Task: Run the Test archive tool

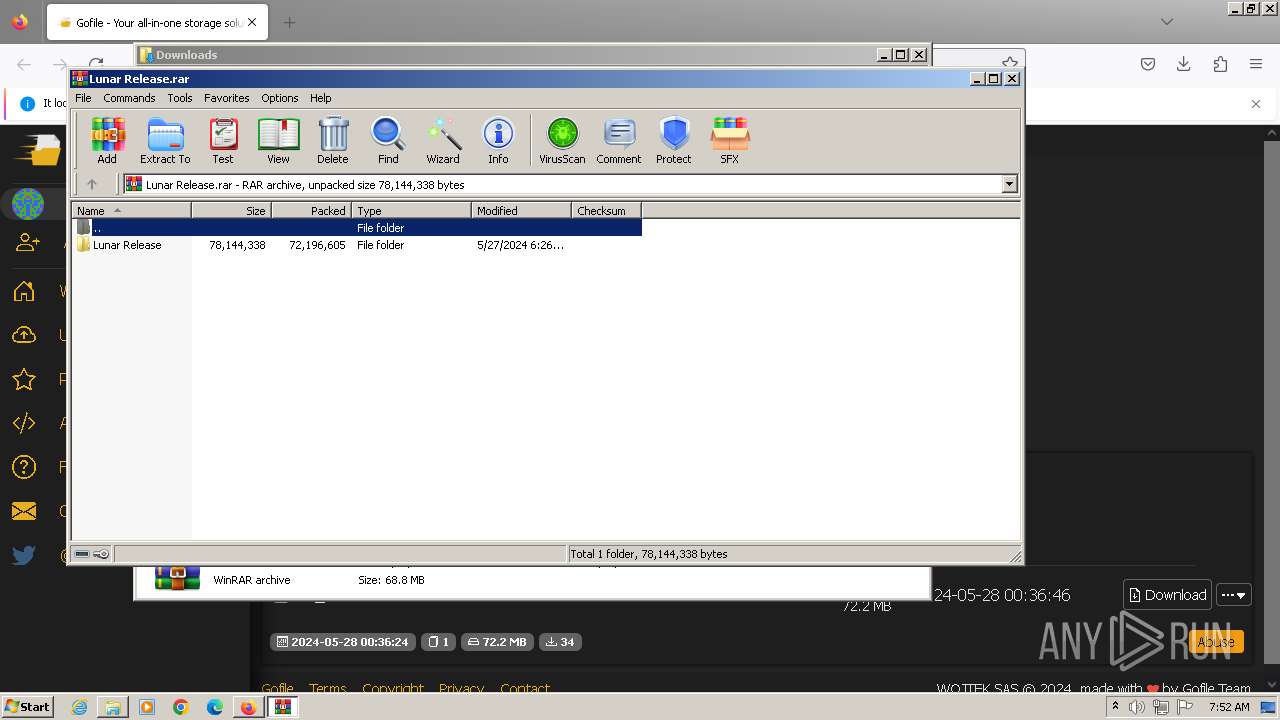Action: click(x=223, y=141)
